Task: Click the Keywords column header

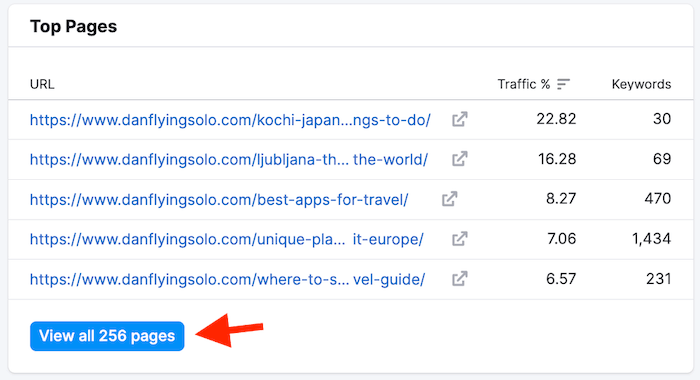Action: [641, 84]
